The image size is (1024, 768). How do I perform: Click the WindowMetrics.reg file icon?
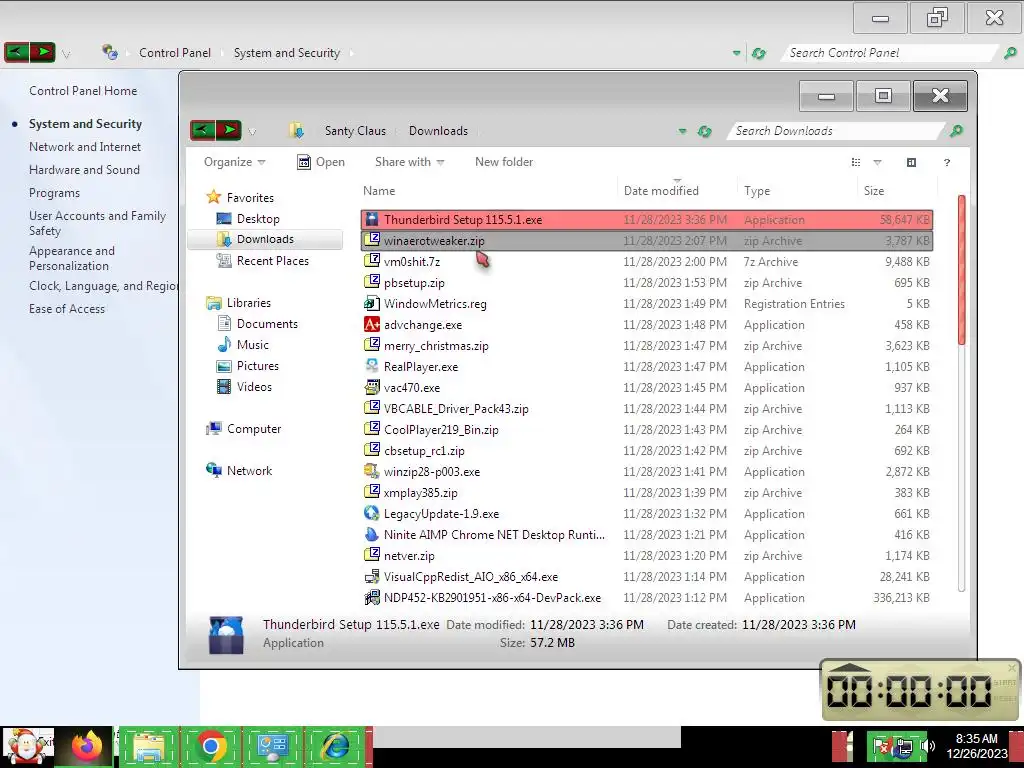click(x=372, y=303)
